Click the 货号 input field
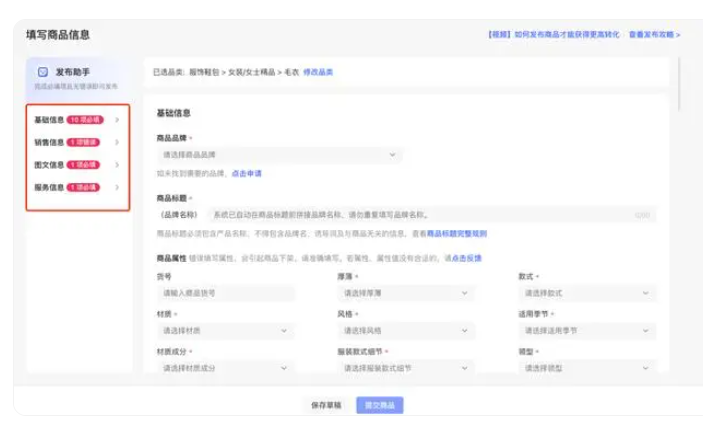 pos(226,293)
